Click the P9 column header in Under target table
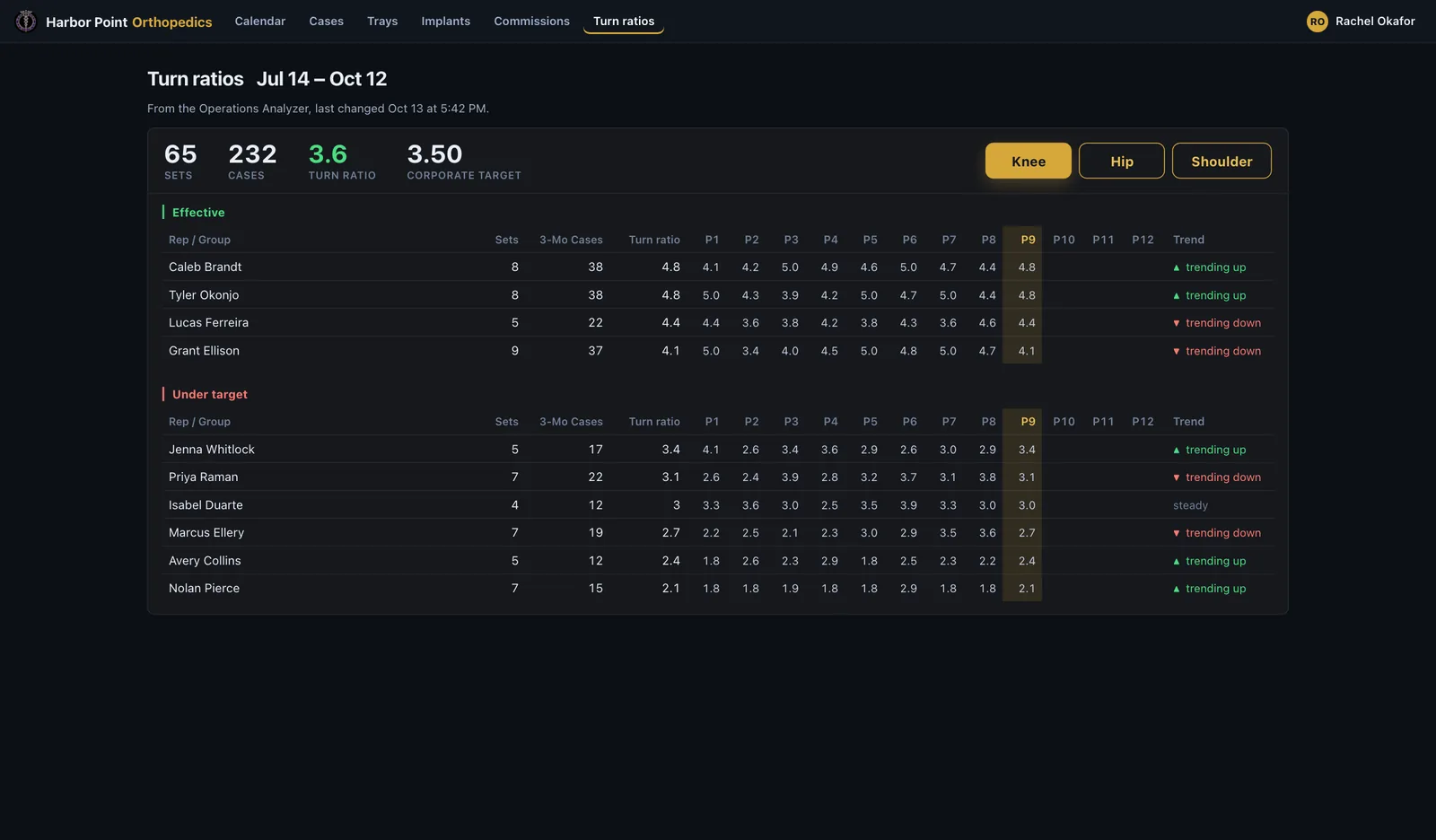1436x840 pixels. click(x=1028, y=422)
